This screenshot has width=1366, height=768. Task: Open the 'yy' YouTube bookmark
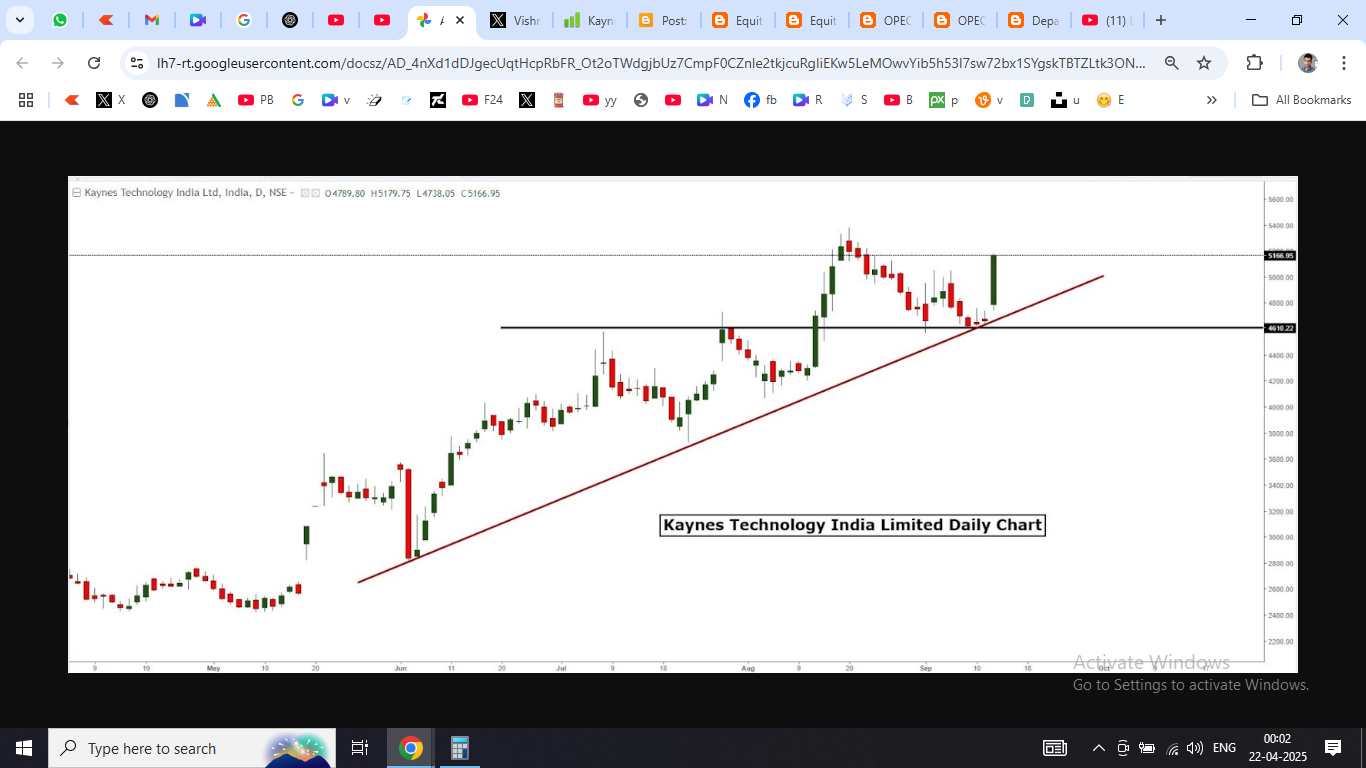click(x=600, y=100)
